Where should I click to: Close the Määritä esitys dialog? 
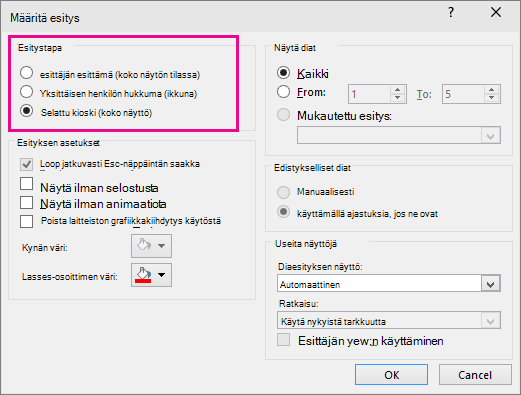496,12
